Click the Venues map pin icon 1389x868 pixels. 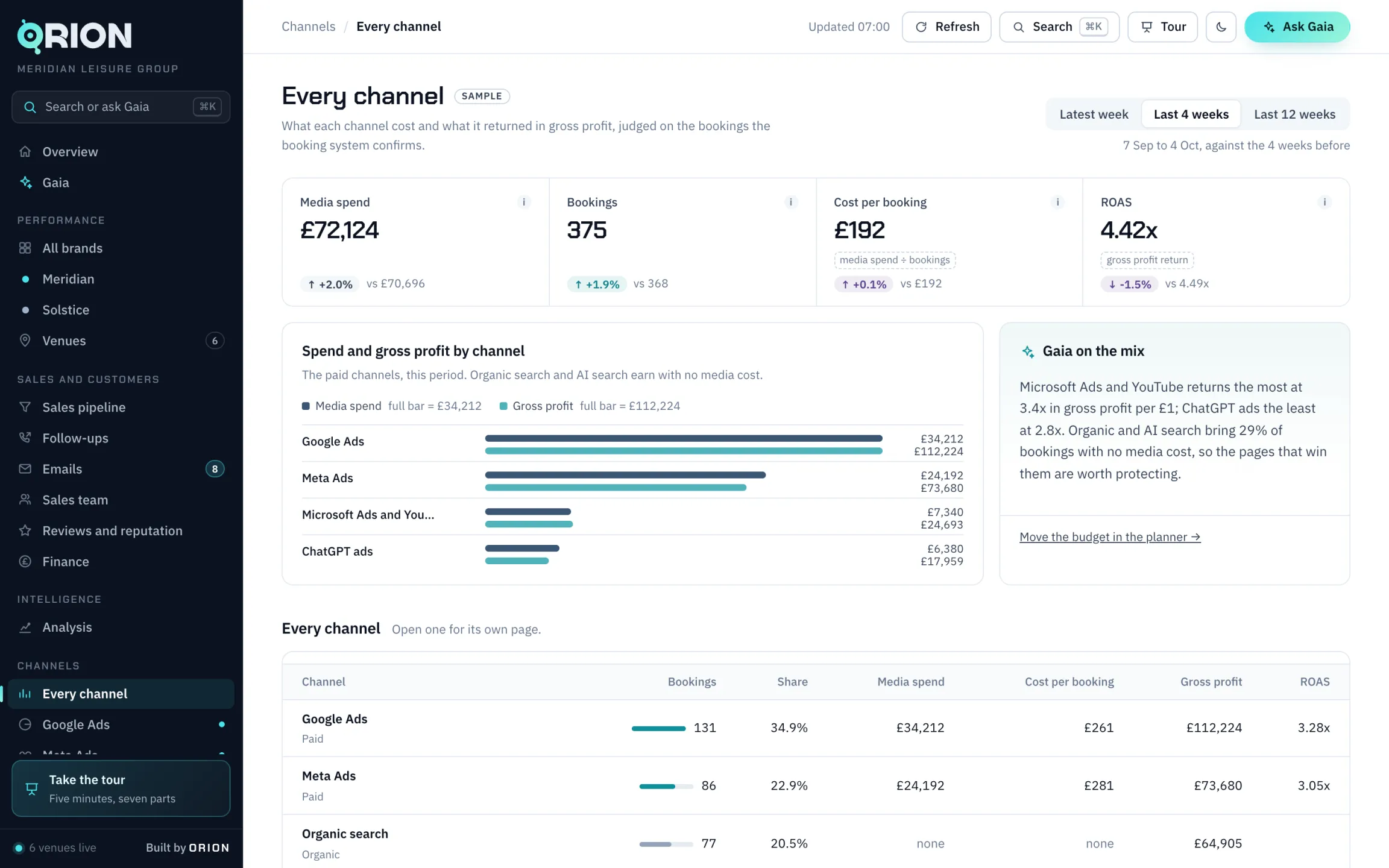[25, 340]
